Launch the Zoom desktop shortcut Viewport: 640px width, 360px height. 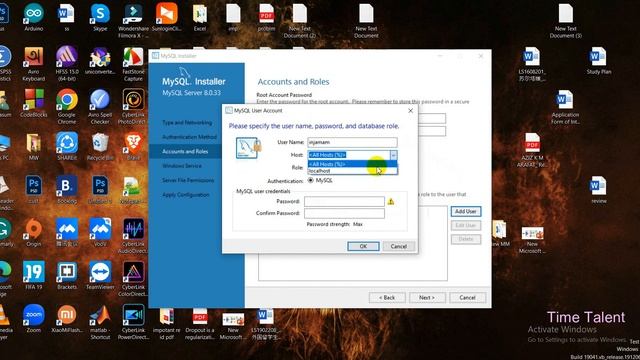point(33,318)
